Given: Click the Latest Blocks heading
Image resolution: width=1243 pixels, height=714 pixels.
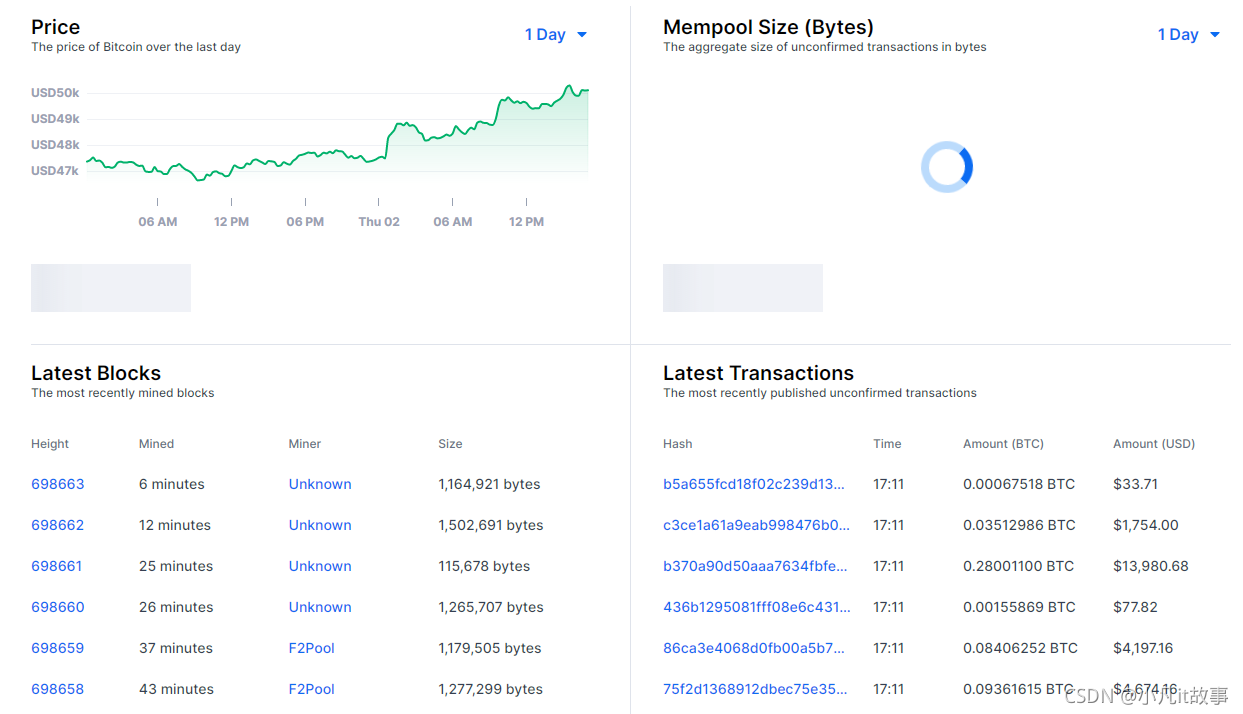Looking at the screenshot, I should 96,373.
